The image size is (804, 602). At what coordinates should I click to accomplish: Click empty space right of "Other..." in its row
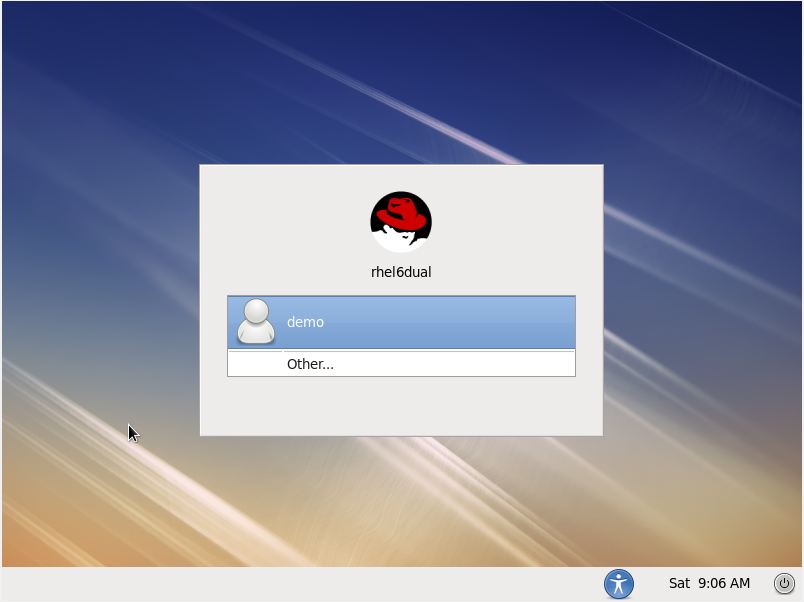tap(460, 364)
